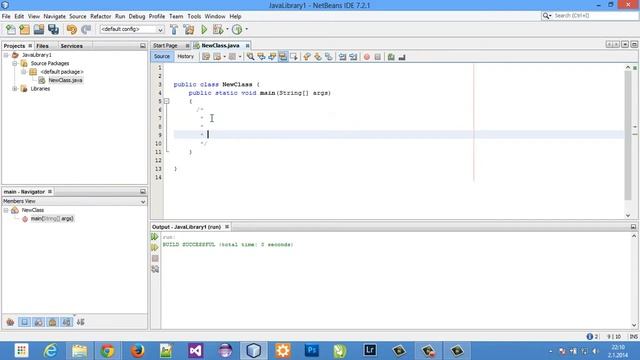Create a new project from toolbar

pos(24,29)
